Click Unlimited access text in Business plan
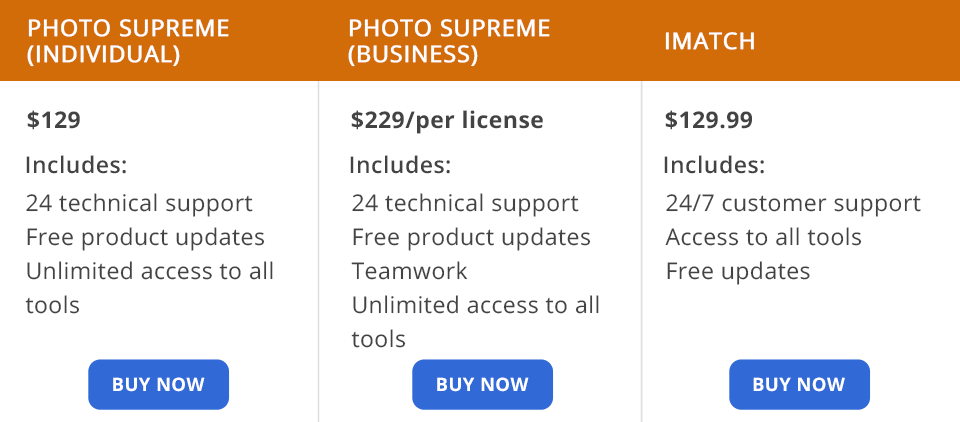The image size is (960, 422). (x=476, y=305)
